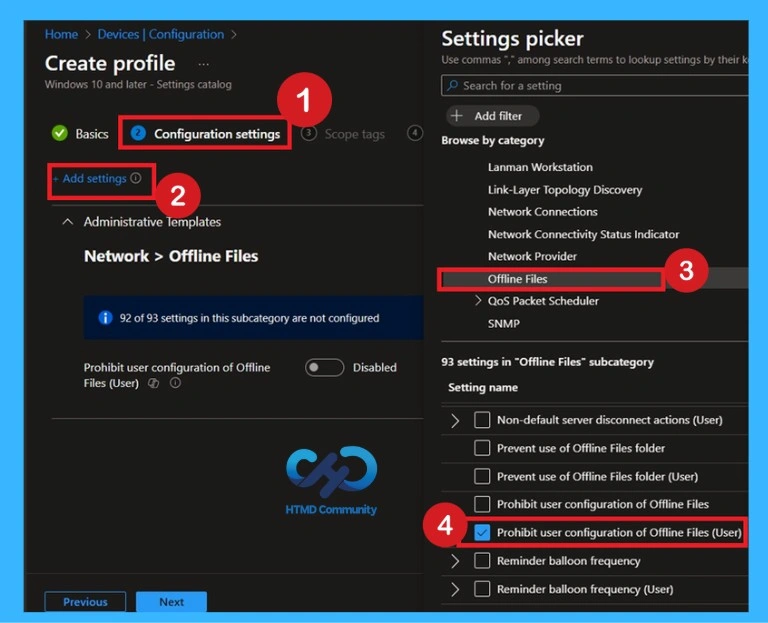Click the copy icon beside Files (User) label
Screen dimensions: 768x623
[153, 383]
